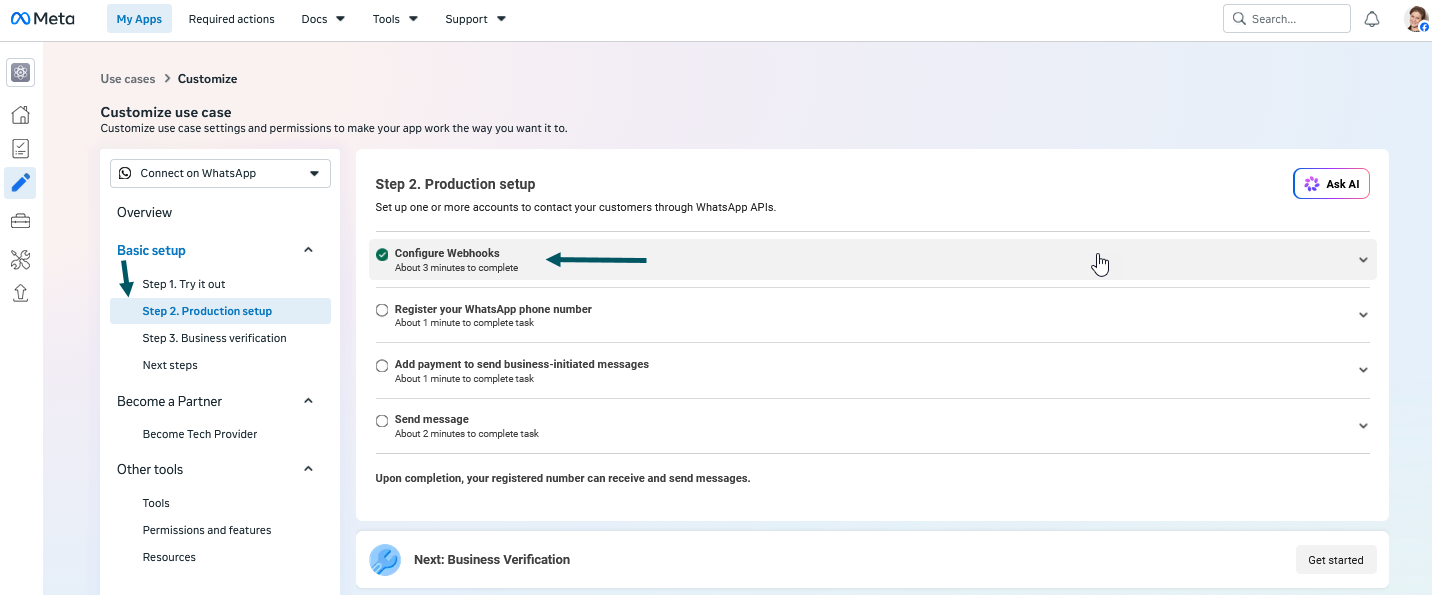Open Next steps in sidebar
The height and width of the screenshot is (595, 1432).
tap(170, 365)
